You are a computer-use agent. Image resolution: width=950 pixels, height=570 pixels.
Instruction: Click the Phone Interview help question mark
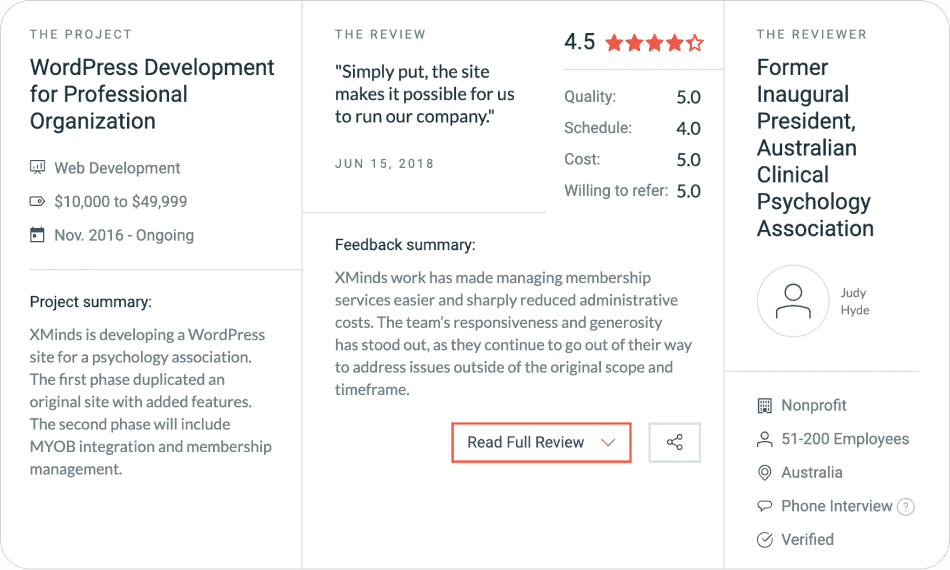click(906, 507)
